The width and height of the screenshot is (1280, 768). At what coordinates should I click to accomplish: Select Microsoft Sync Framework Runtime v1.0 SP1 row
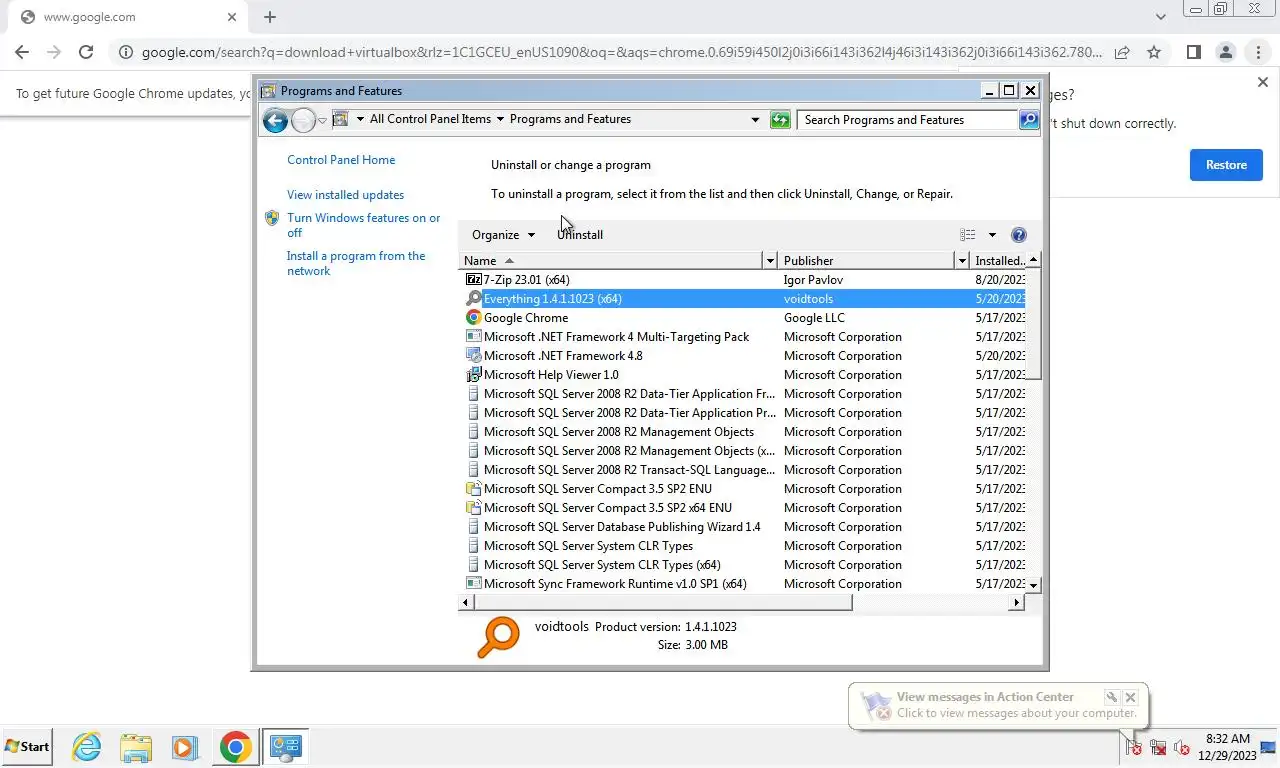(742, 584)
